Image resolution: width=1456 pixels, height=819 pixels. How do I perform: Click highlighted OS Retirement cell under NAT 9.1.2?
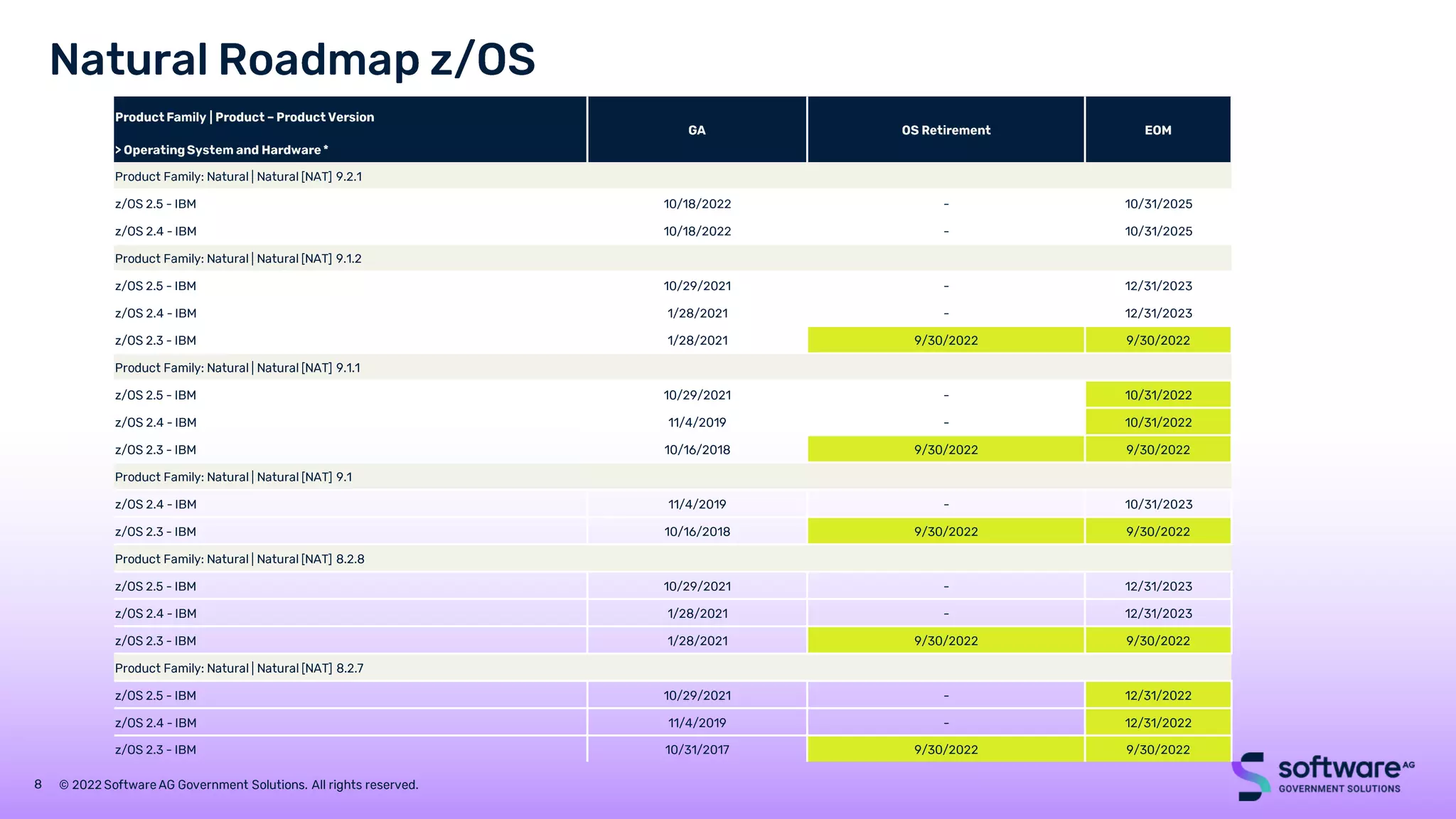[x=946, y=341]
